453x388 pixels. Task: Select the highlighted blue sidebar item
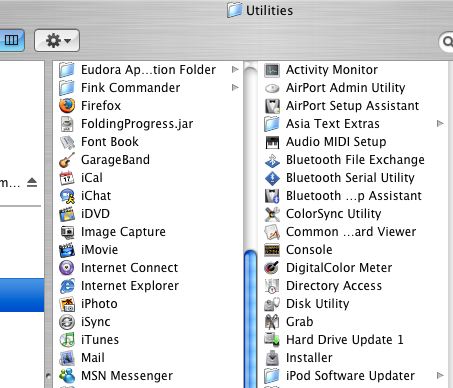(22, 295)
